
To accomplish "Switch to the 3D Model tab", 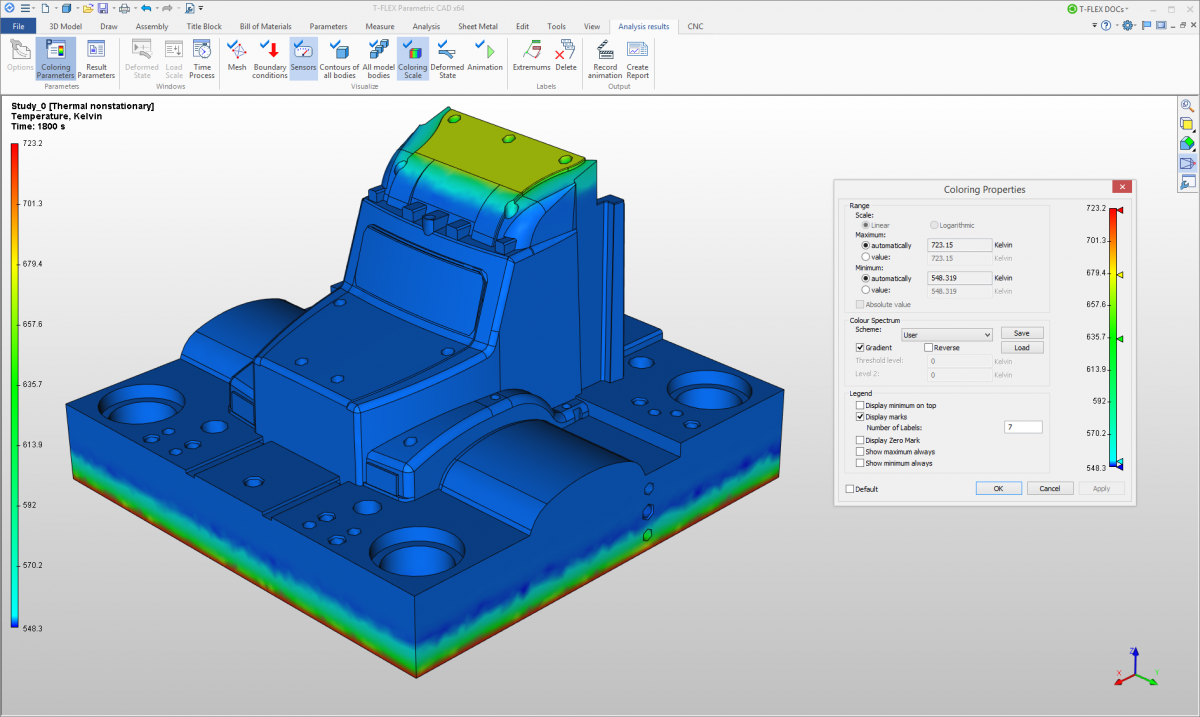I will (x=65, y=26).
